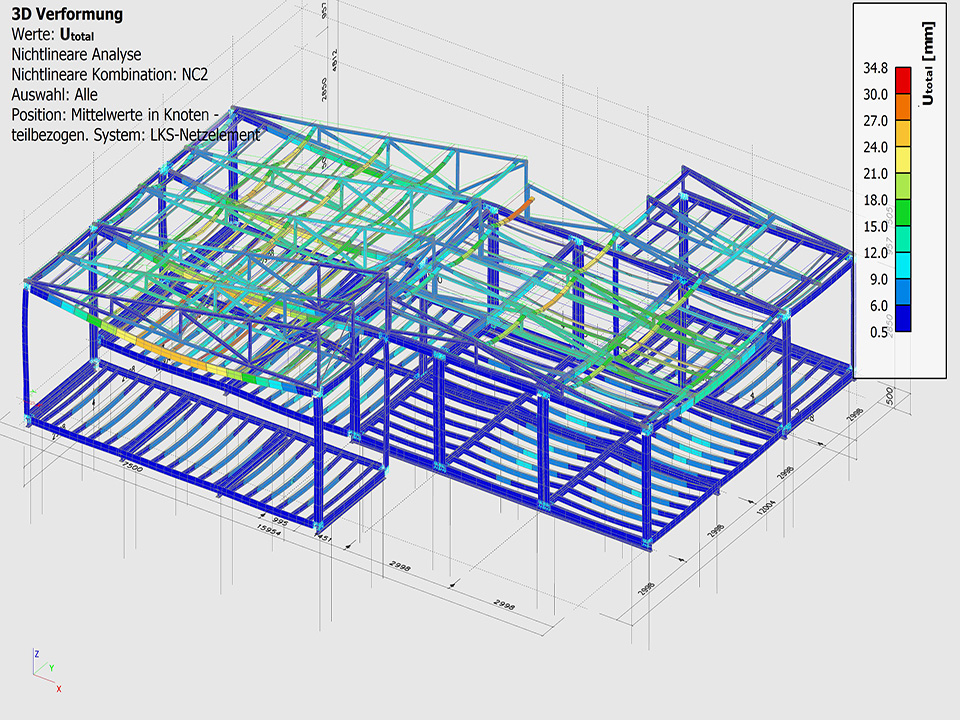Choose the light green legend swatch
Viewport: 960px width, 720px height.
[x=902, y=186]
